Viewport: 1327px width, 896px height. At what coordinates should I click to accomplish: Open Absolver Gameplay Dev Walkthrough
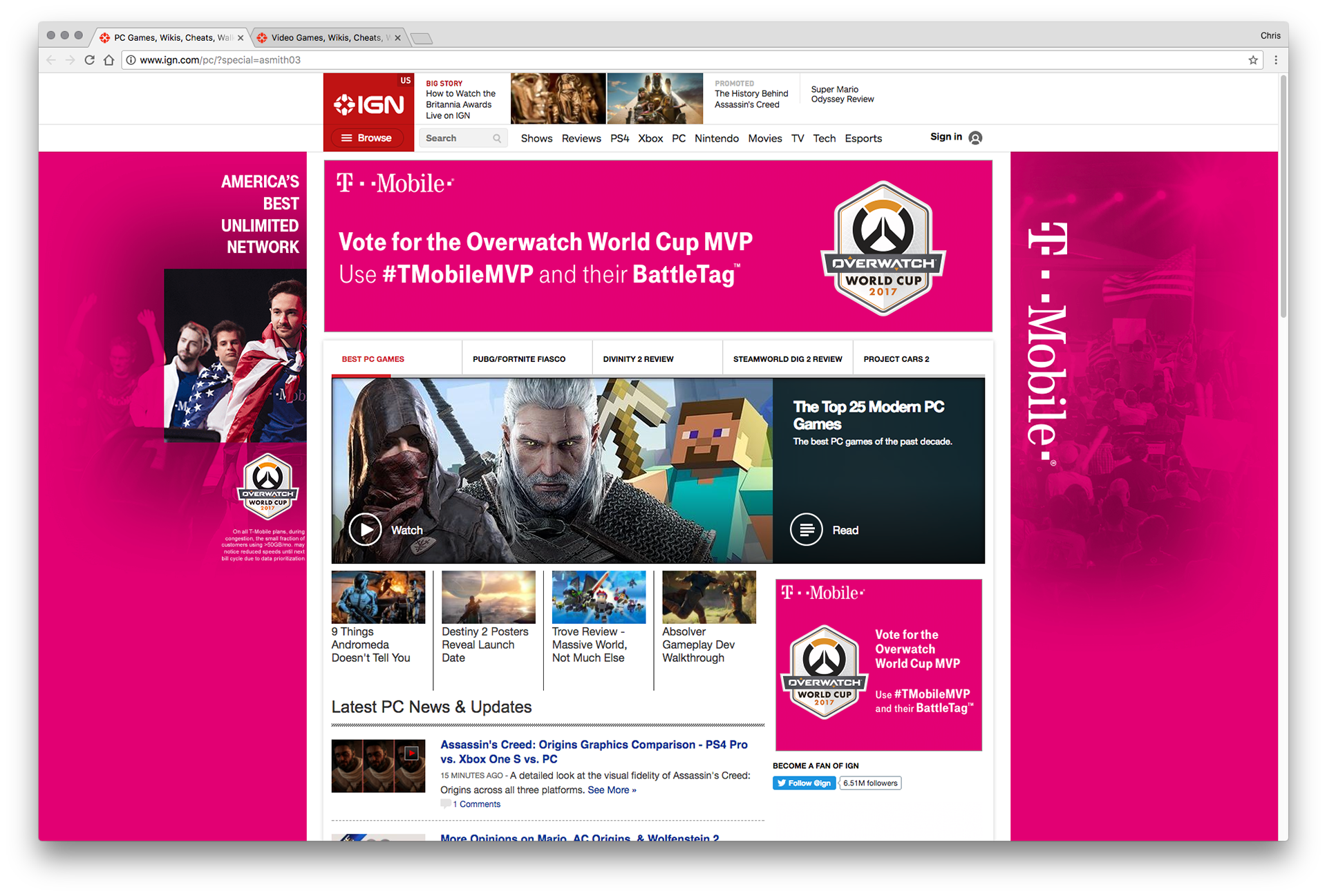[x=698, y=645]
